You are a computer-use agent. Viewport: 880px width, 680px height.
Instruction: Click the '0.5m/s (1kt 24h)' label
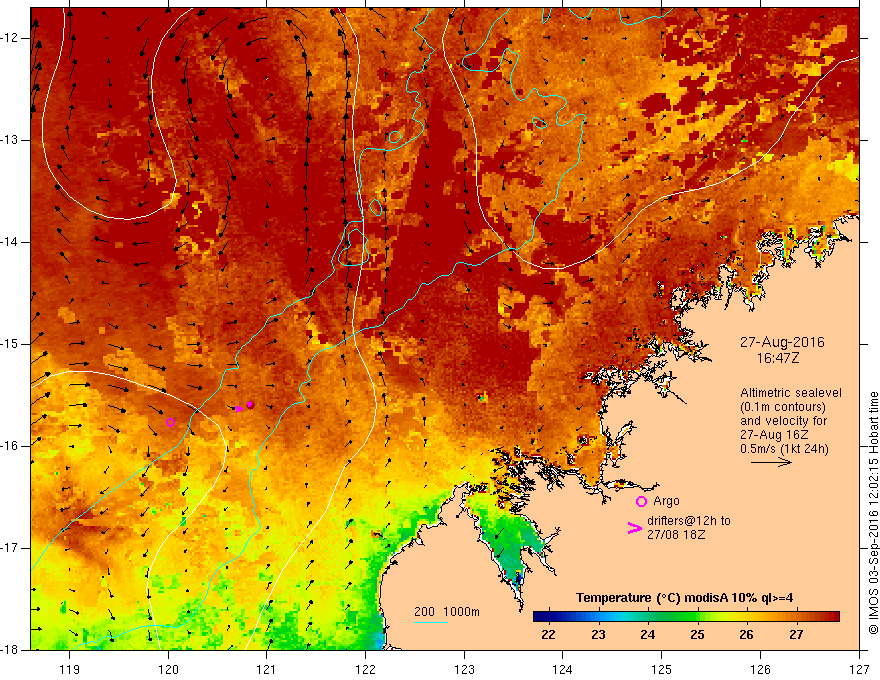pos(784,449)
